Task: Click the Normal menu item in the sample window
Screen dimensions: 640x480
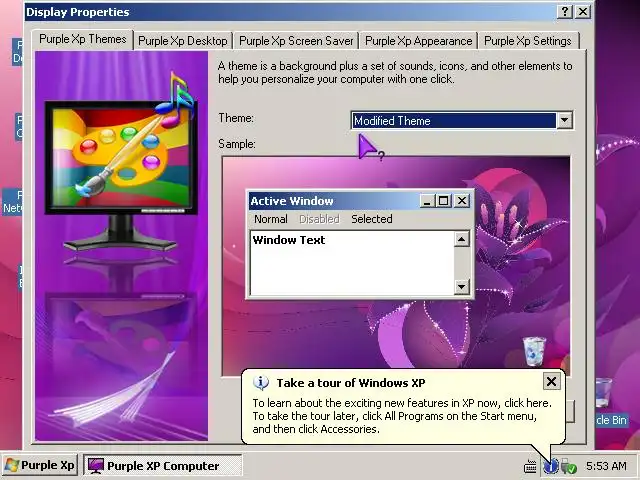Action: pos(271,219)
